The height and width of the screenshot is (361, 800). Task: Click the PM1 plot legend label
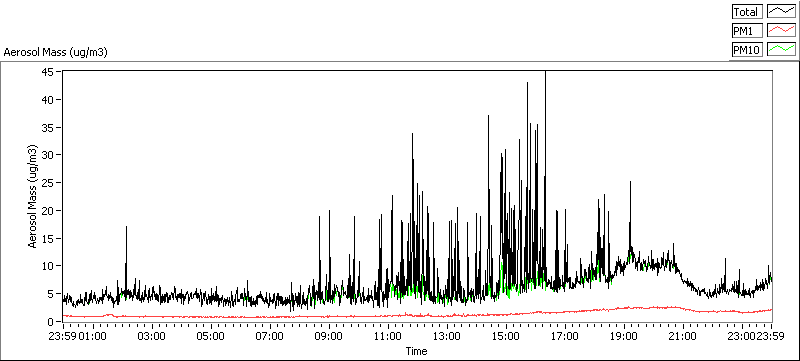[747, 31]
